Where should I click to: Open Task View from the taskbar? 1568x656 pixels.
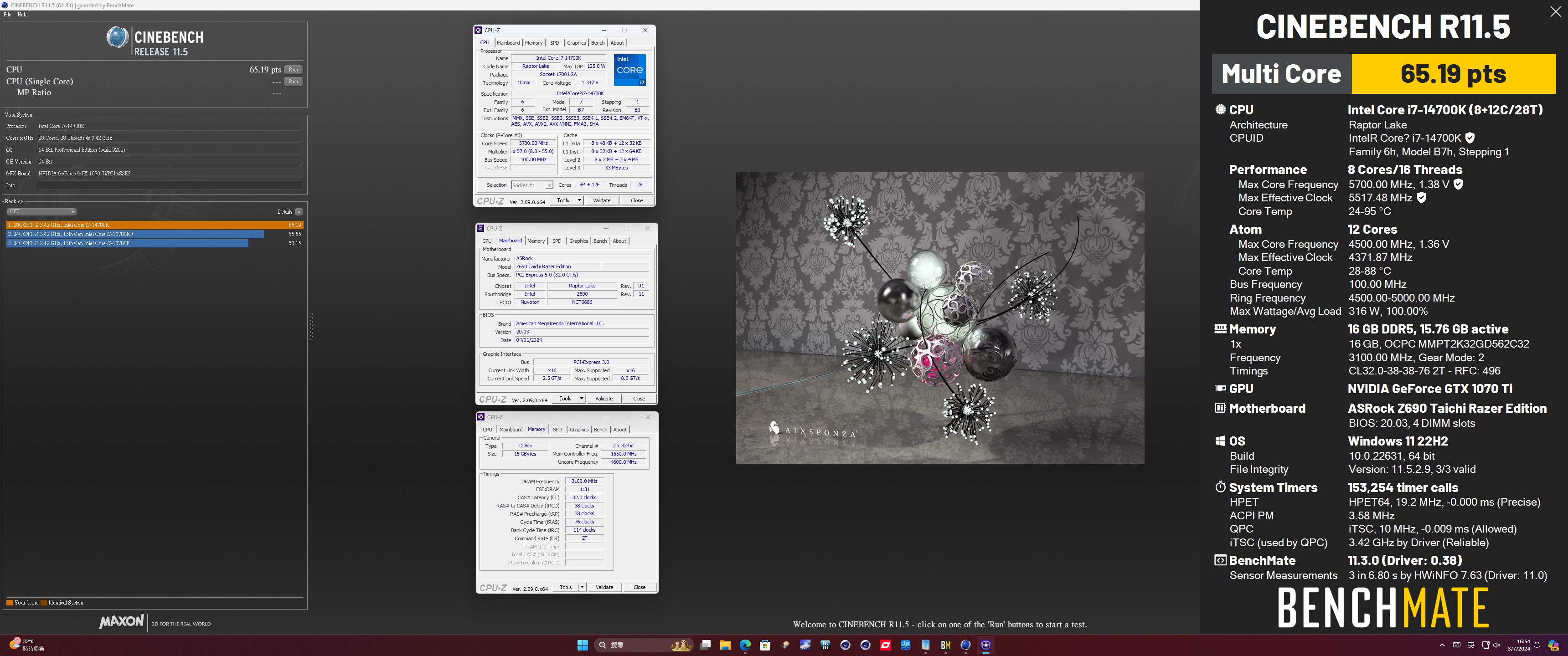tap(705, 645)
